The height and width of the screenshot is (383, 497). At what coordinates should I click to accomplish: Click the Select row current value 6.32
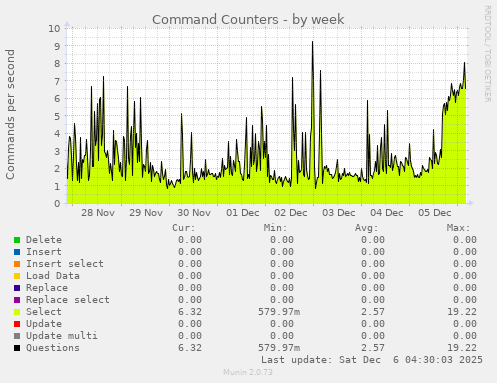[190, 312]
